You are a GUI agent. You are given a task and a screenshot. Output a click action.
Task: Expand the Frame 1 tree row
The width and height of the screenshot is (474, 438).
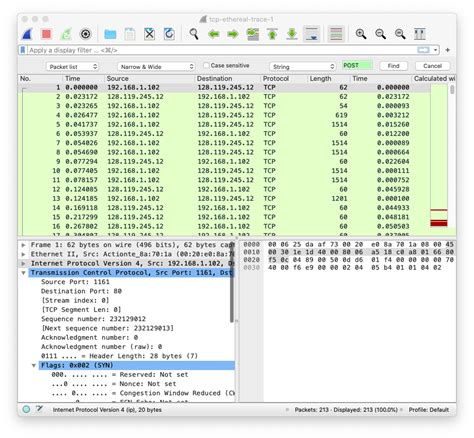pyautogui.click(x=23, y=245)
